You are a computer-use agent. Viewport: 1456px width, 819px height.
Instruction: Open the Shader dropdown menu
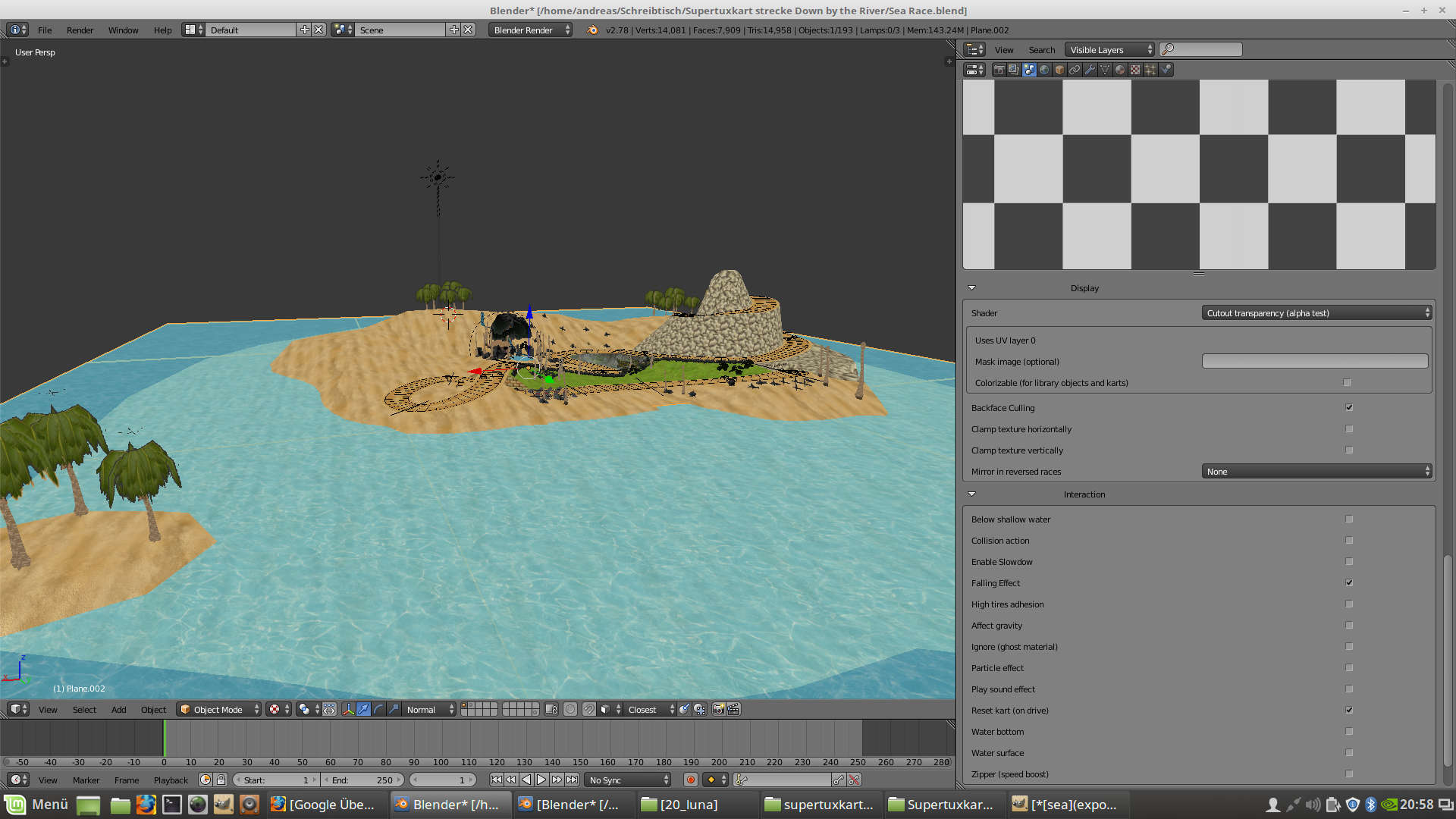point(1316,312)
